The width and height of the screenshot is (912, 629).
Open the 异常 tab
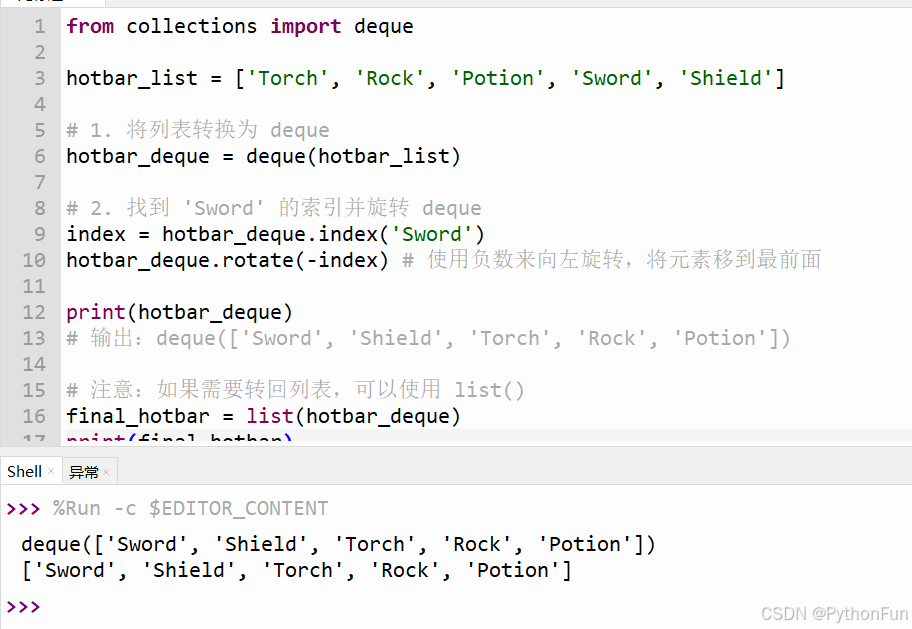coord(84,472)
